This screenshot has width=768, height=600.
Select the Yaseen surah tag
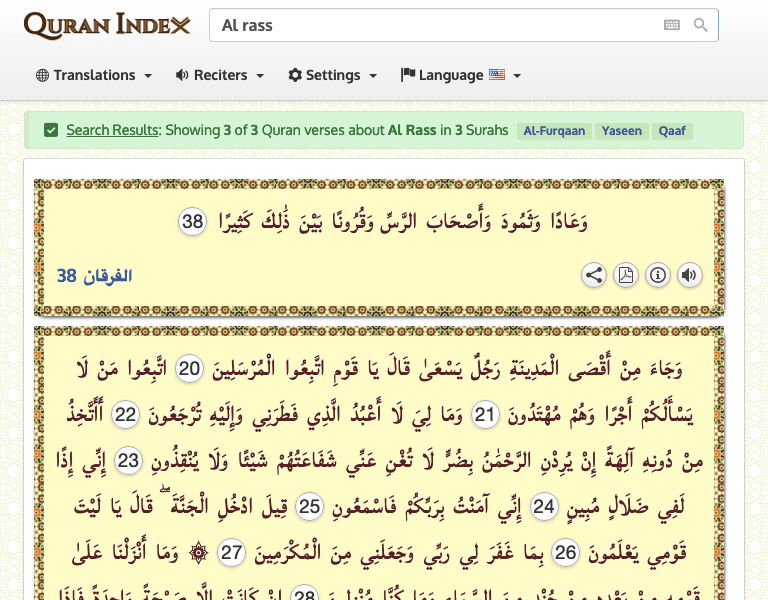pyautogui.click(x=622, y=131)
